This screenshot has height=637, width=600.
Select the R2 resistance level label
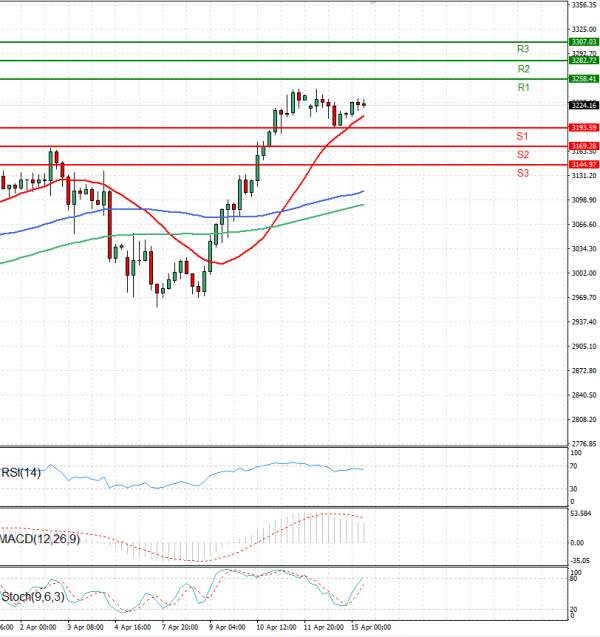pos(523,69)
